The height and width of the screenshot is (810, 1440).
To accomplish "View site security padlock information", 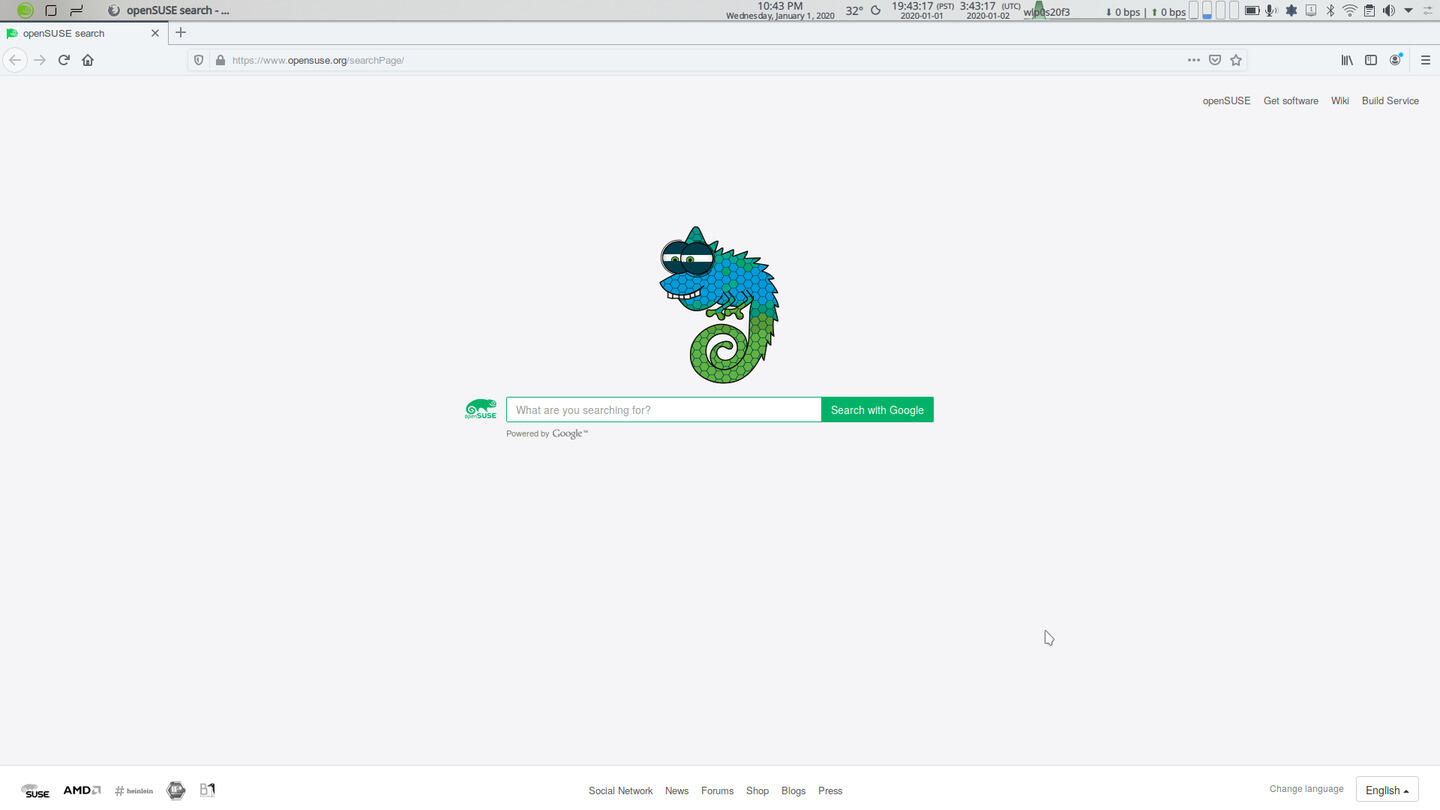I will (x=220, y=60).
